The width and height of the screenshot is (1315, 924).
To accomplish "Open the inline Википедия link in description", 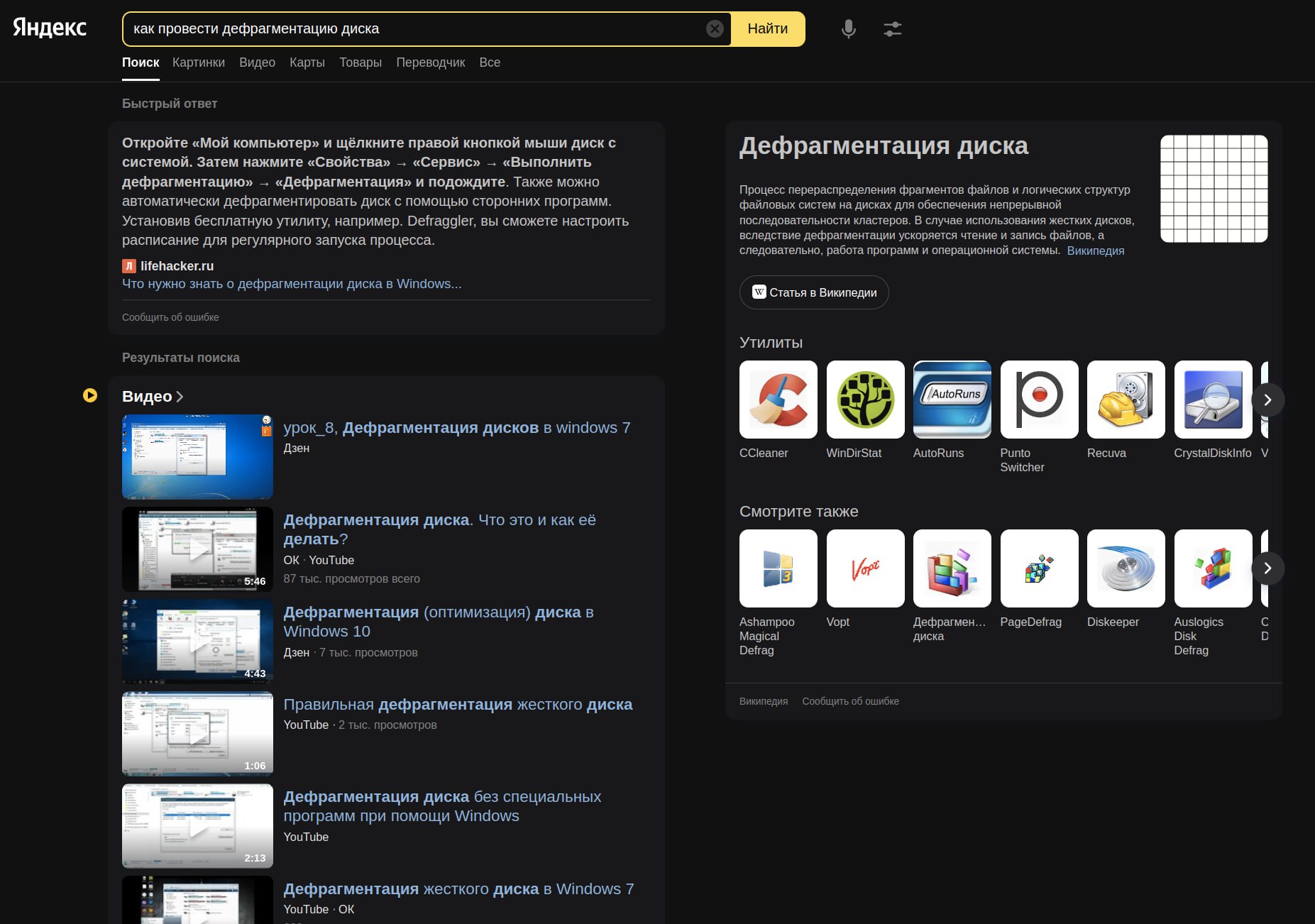I will pyautogui.click(x=1096, y=251).
